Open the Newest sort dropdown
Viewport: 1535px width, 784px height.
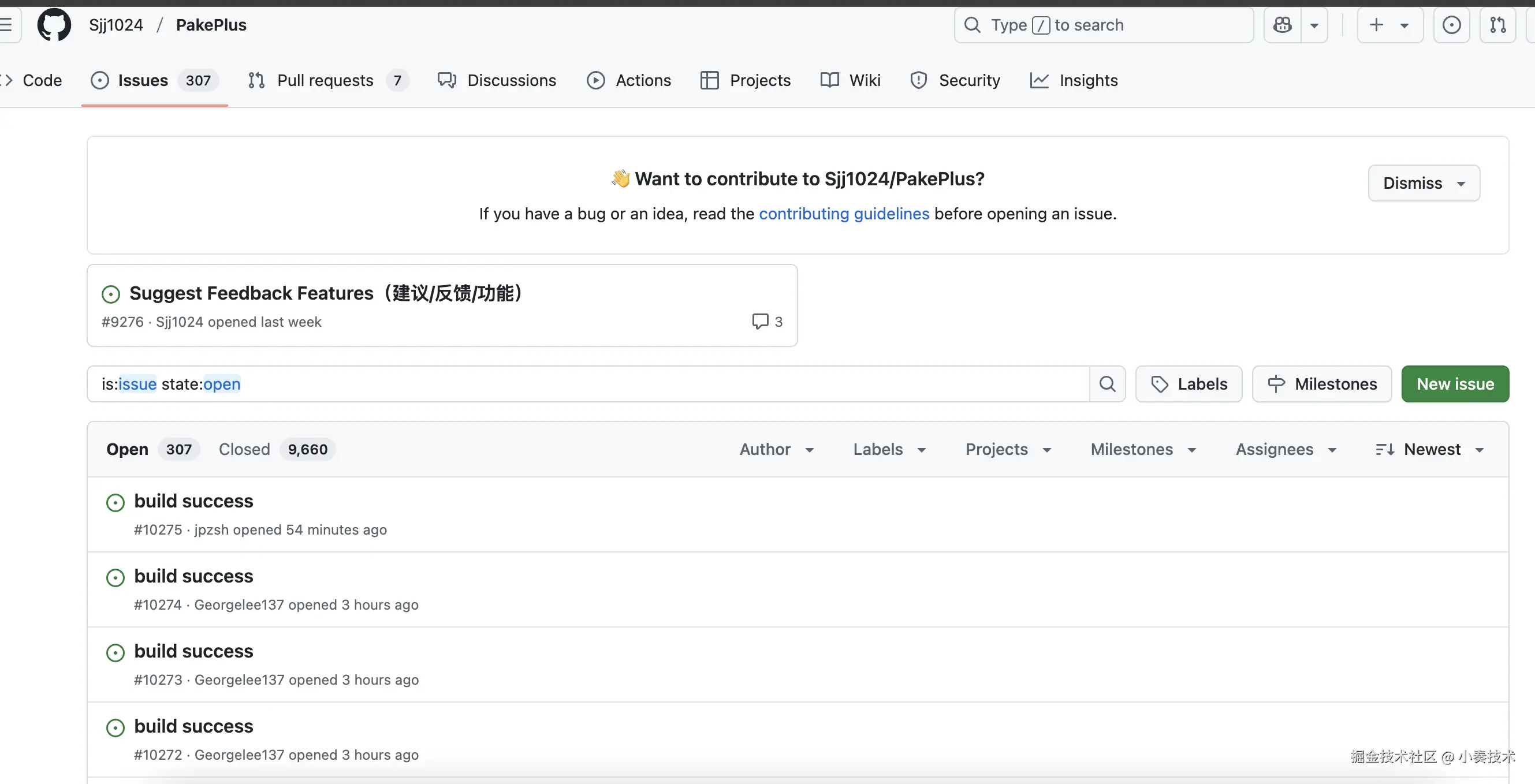[x=1429, y=449]
